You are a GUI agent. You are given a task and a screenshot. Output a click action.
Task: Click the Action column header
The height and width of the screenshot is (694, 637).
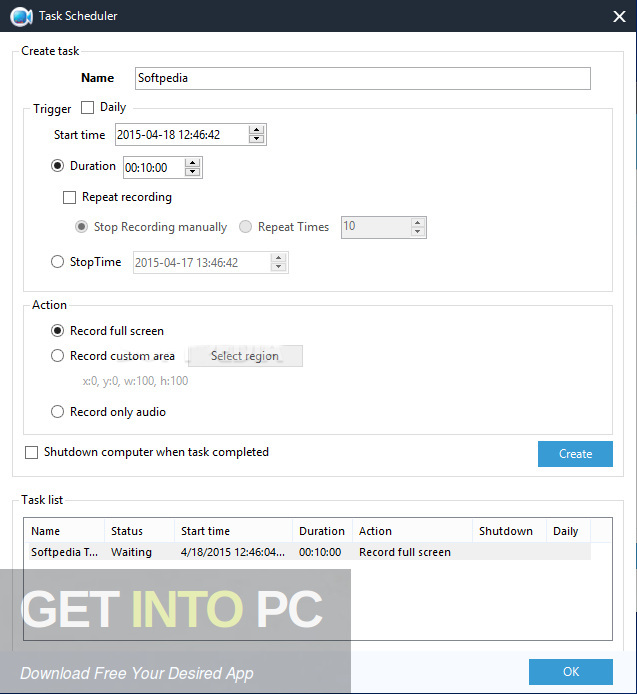click(412, 531)
